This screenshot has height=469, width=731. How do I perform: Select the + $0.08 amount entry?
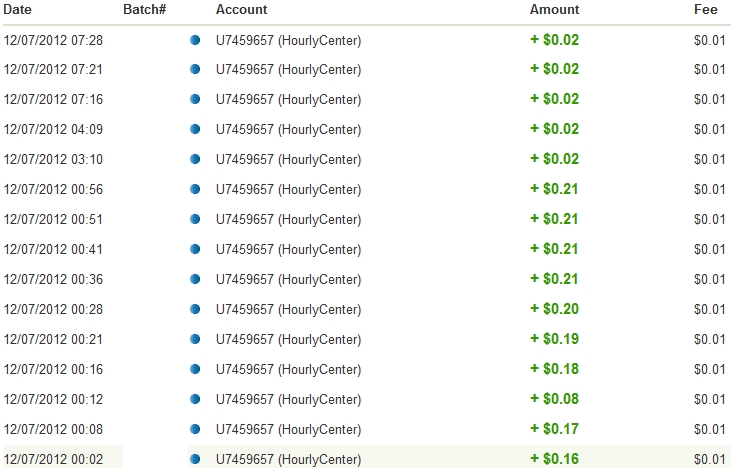coord(554,400)
